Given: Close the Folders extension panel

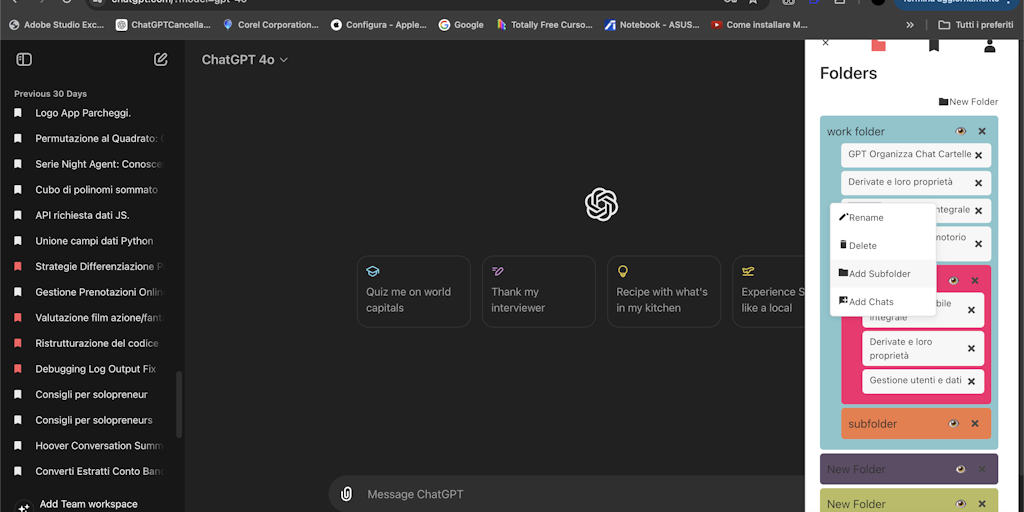Looking at the screenshot, I should [825, 42].
